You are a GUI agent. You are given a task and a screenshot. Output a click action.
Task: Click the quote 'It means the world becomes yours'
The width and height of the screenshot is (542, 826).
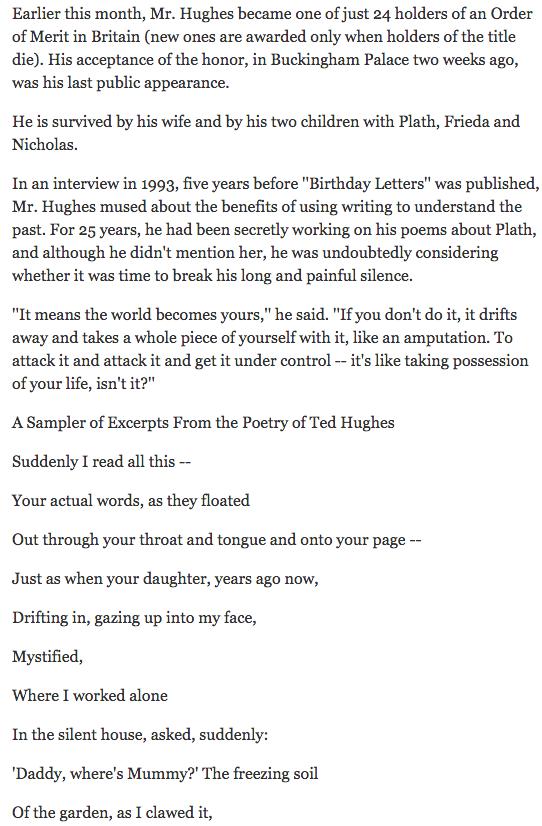click(141, 314)
